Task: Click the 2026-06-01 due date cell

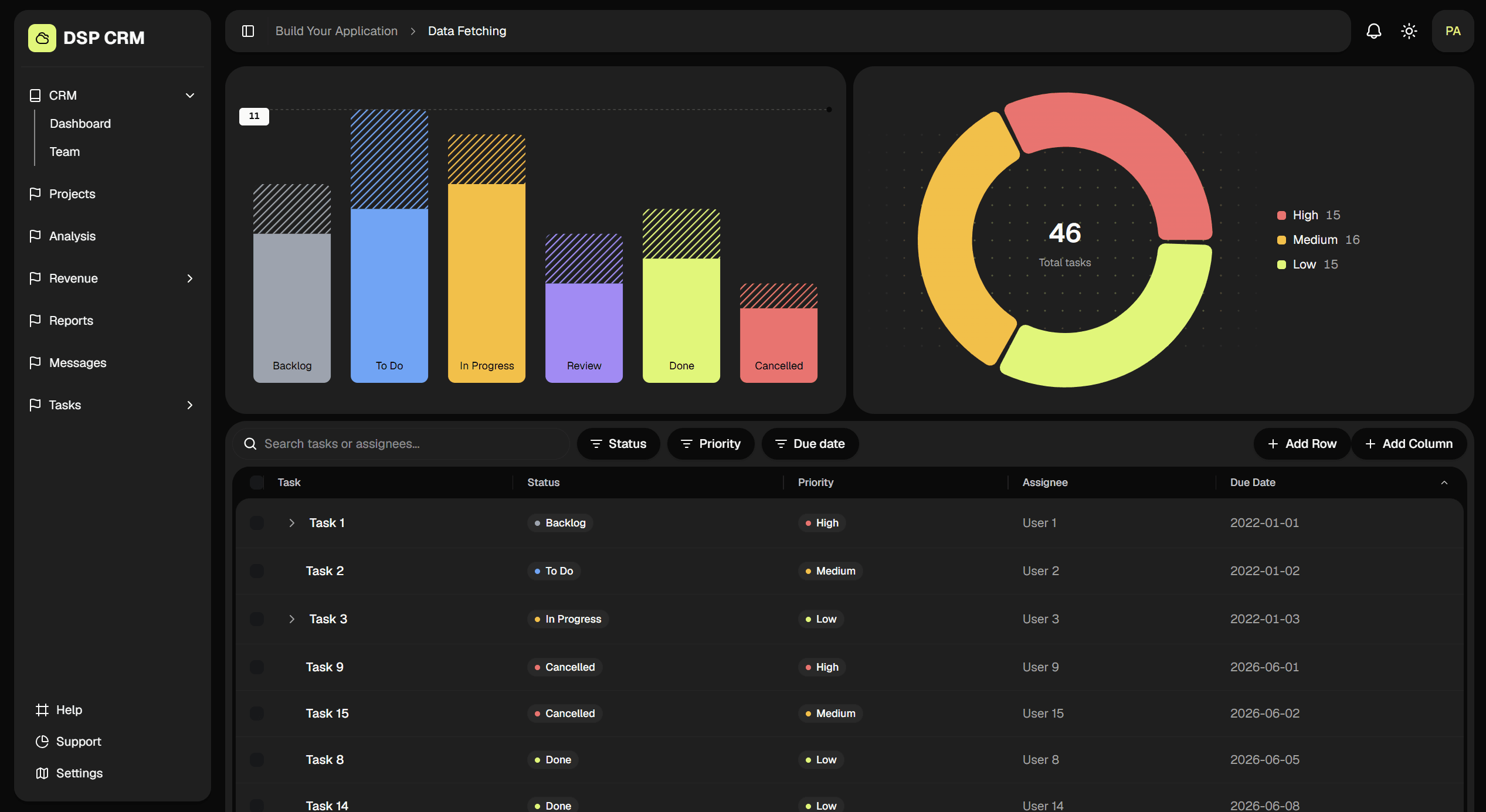Action: click(x=1264, y=667)
